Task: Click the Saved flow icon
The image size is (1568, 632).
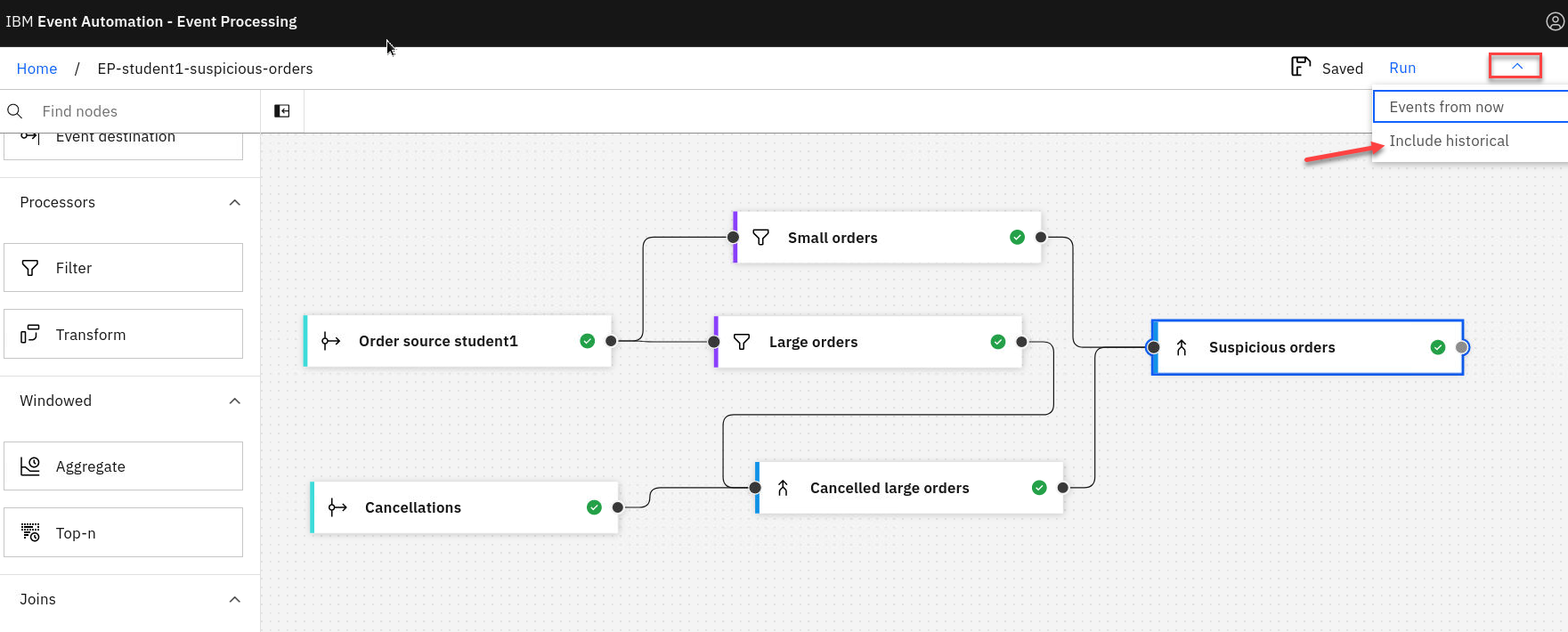Action: (x=1301, y=67)
